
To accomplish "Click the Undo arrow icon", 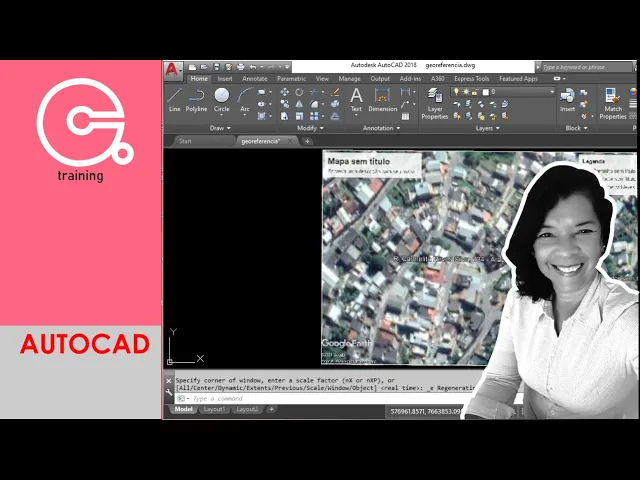I will [x=253, y=67].
